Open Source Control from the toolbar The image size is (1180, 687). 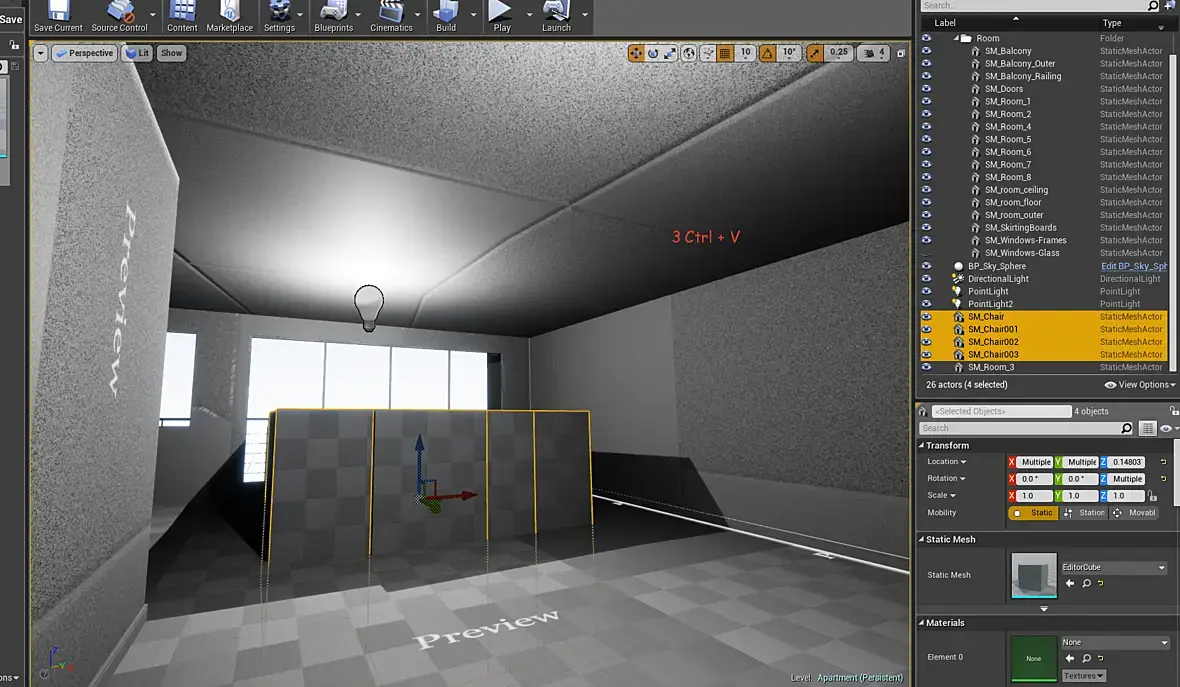[x=119, y=17]
